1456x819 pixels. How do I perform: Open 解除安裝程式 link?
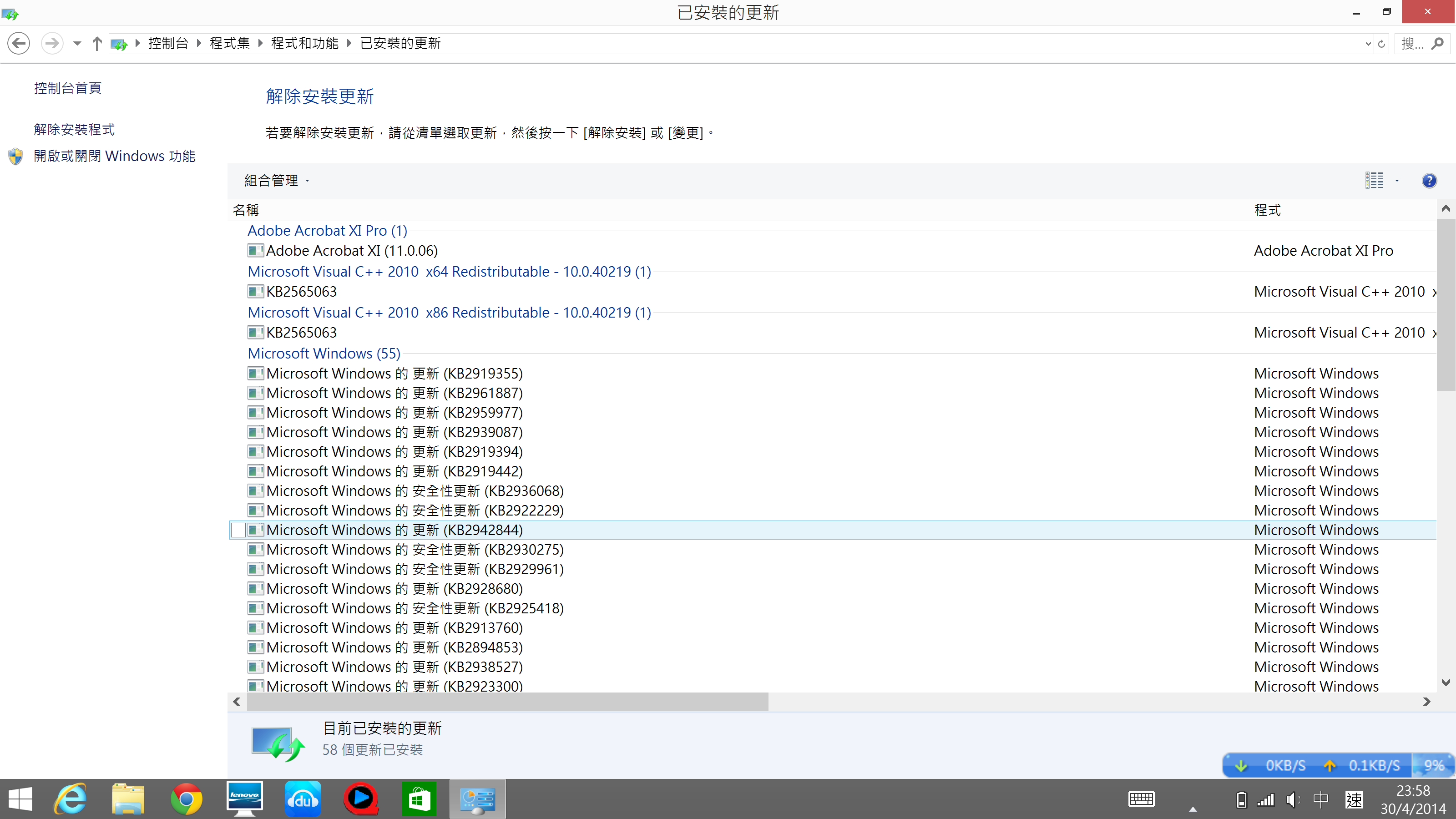(74, 129)
